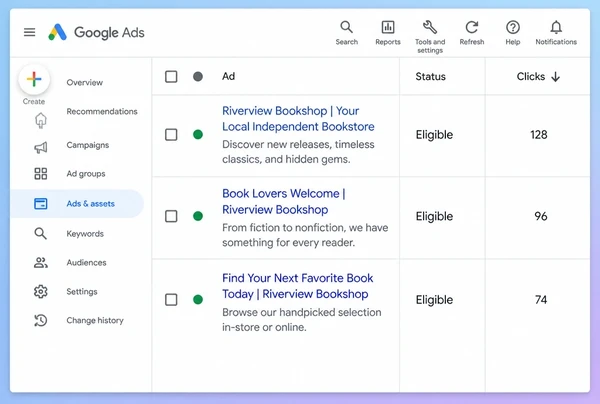This screenshot has height=404, width=600.
Task: Click the Create plus button
Action: [x=34, y=79]
